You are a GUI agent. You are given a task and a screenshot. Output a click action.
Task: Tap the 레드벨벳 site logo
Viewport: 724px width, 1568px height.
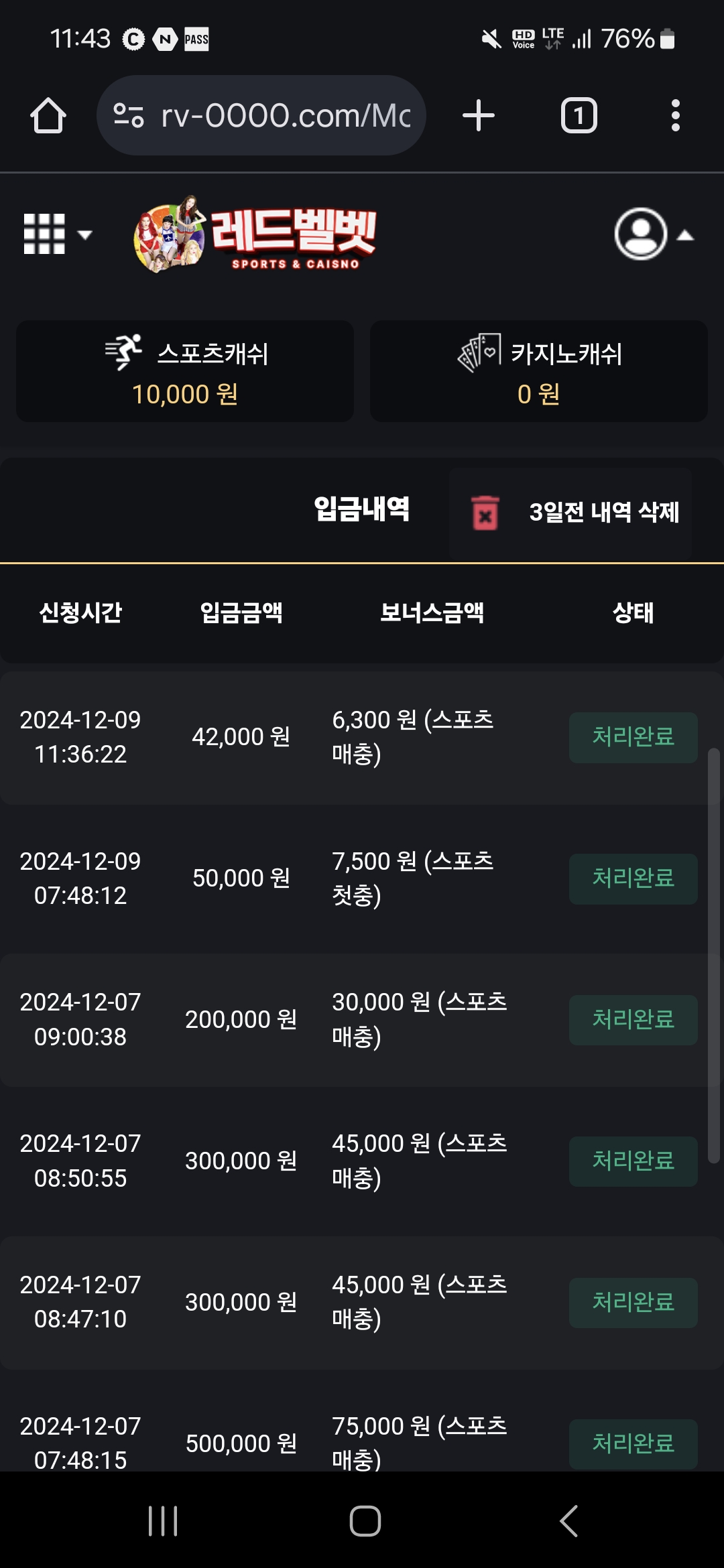click(256, 234)
